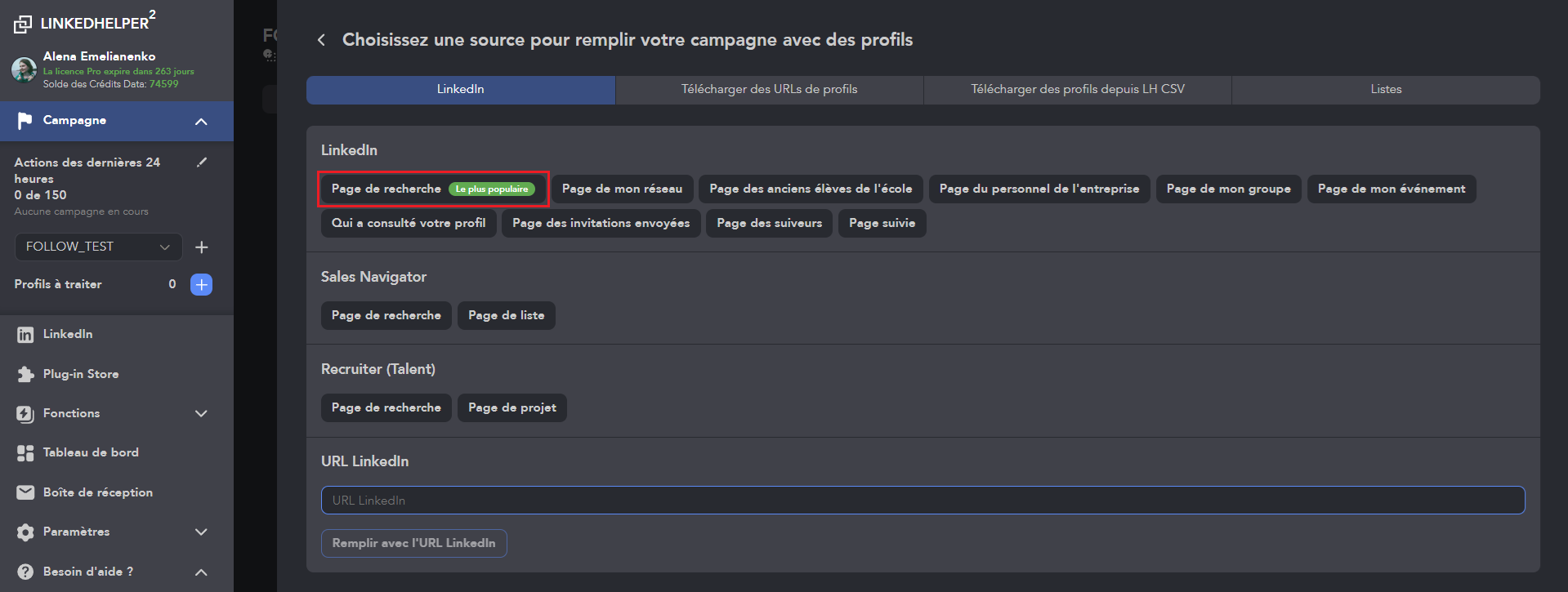
Task: Click the back arrow next to the title
Action: [x=321, y=40]
